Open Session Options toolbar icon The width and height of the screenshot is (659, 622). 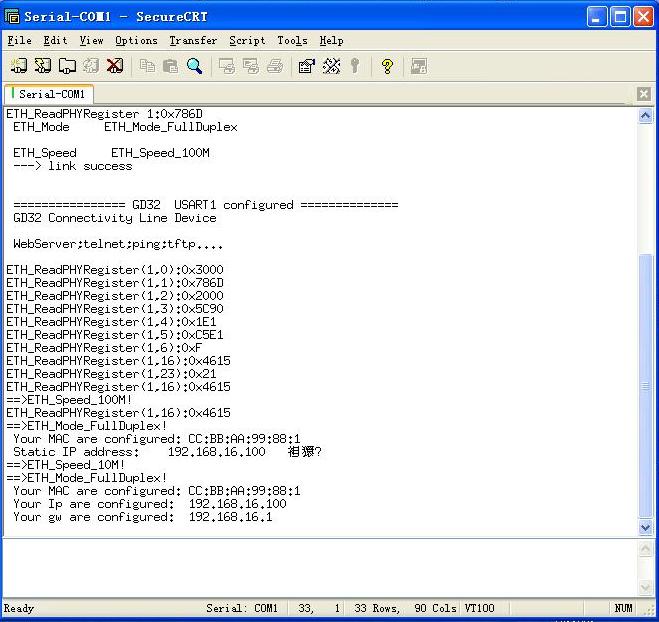[306, 66]
